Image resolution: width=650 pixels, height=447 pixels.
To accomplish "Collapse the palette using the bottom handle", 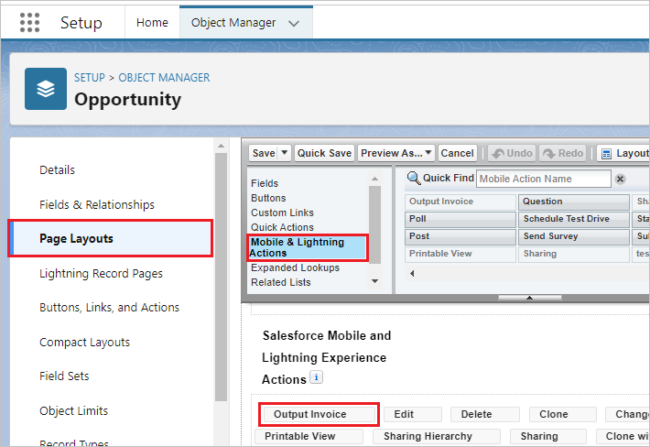I will [x=528, y=297].
